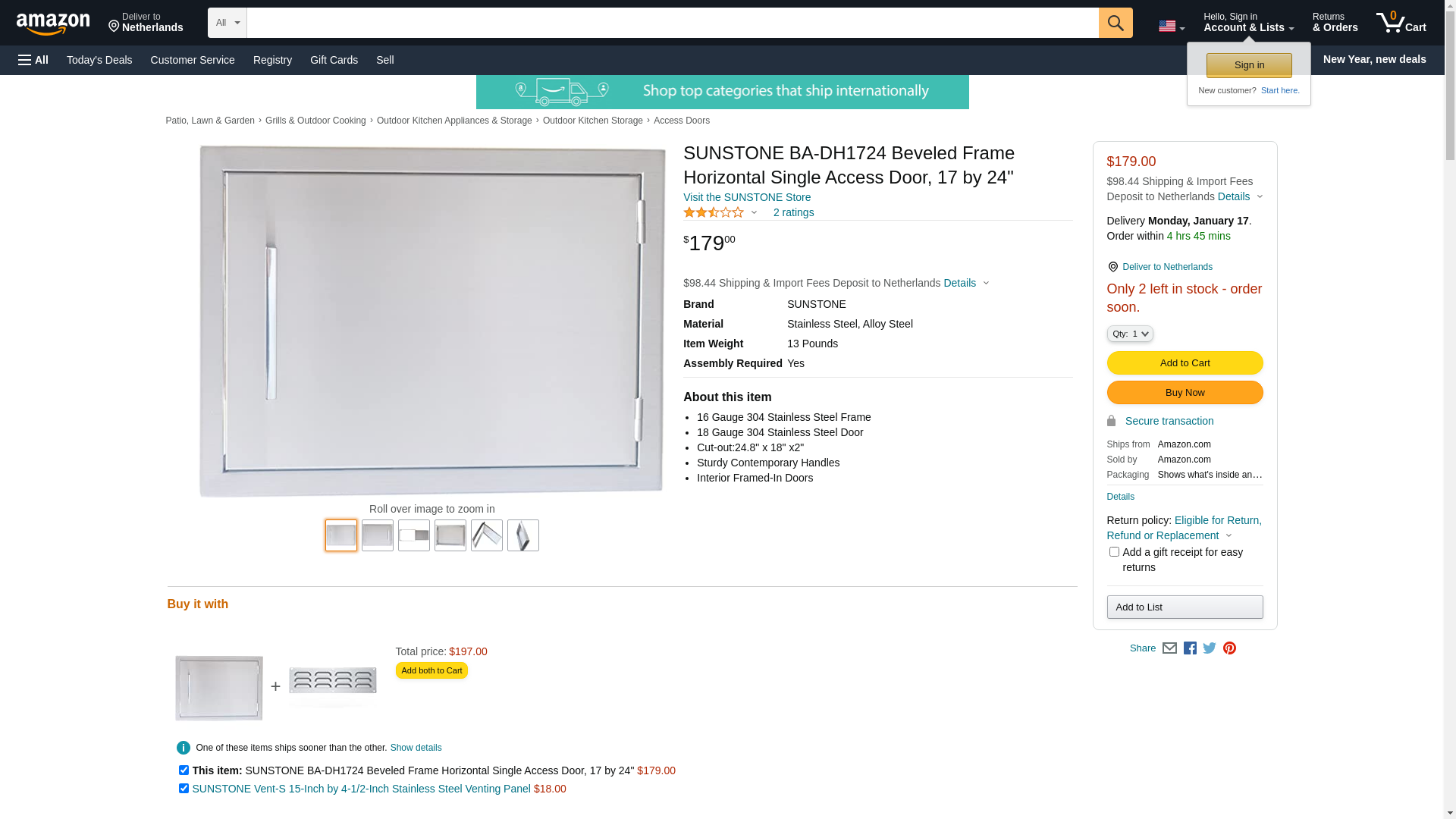Uncheck 'This item' SUNSTONE access door checkbox

click(x=184, y=770)
